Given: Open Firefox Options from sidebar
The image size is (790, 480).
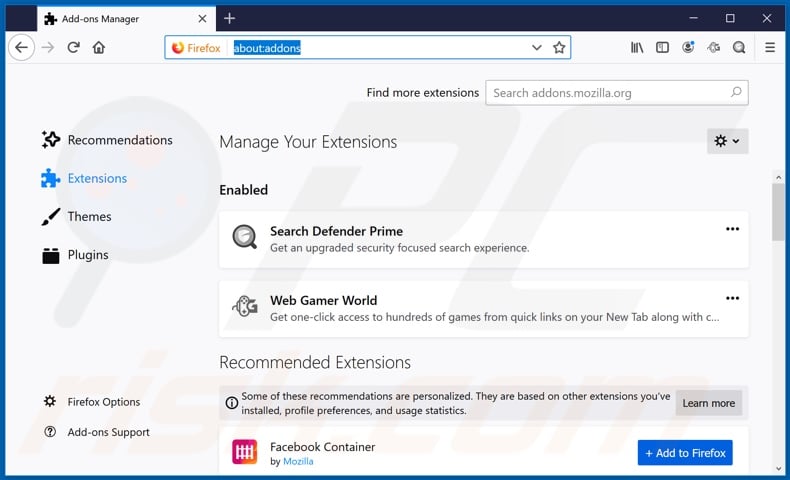Looking at the screenshot, I should click(x=92, y=401).
